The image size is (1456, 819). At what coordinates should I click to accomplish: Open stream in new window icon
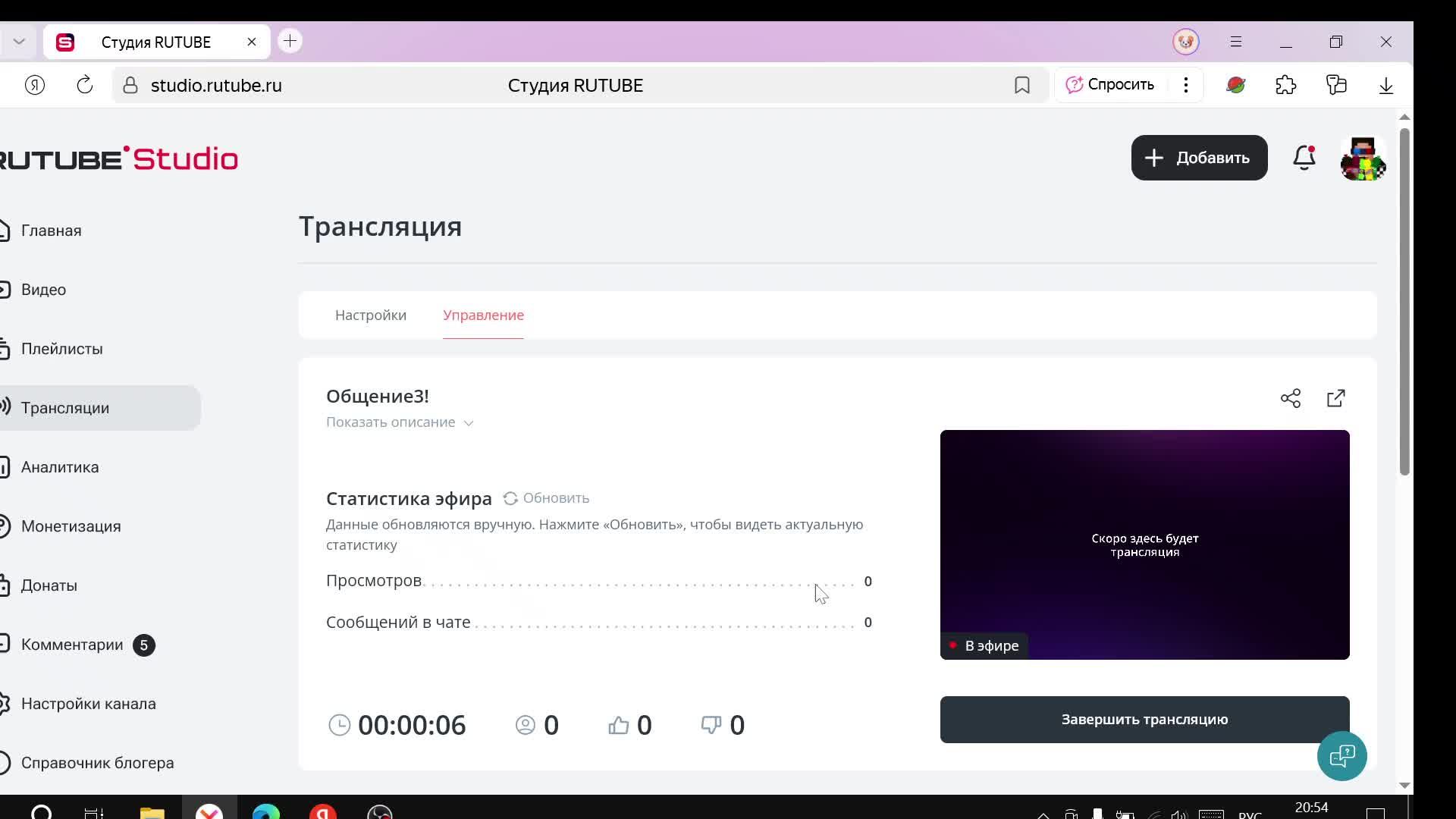coord(1335,398)
